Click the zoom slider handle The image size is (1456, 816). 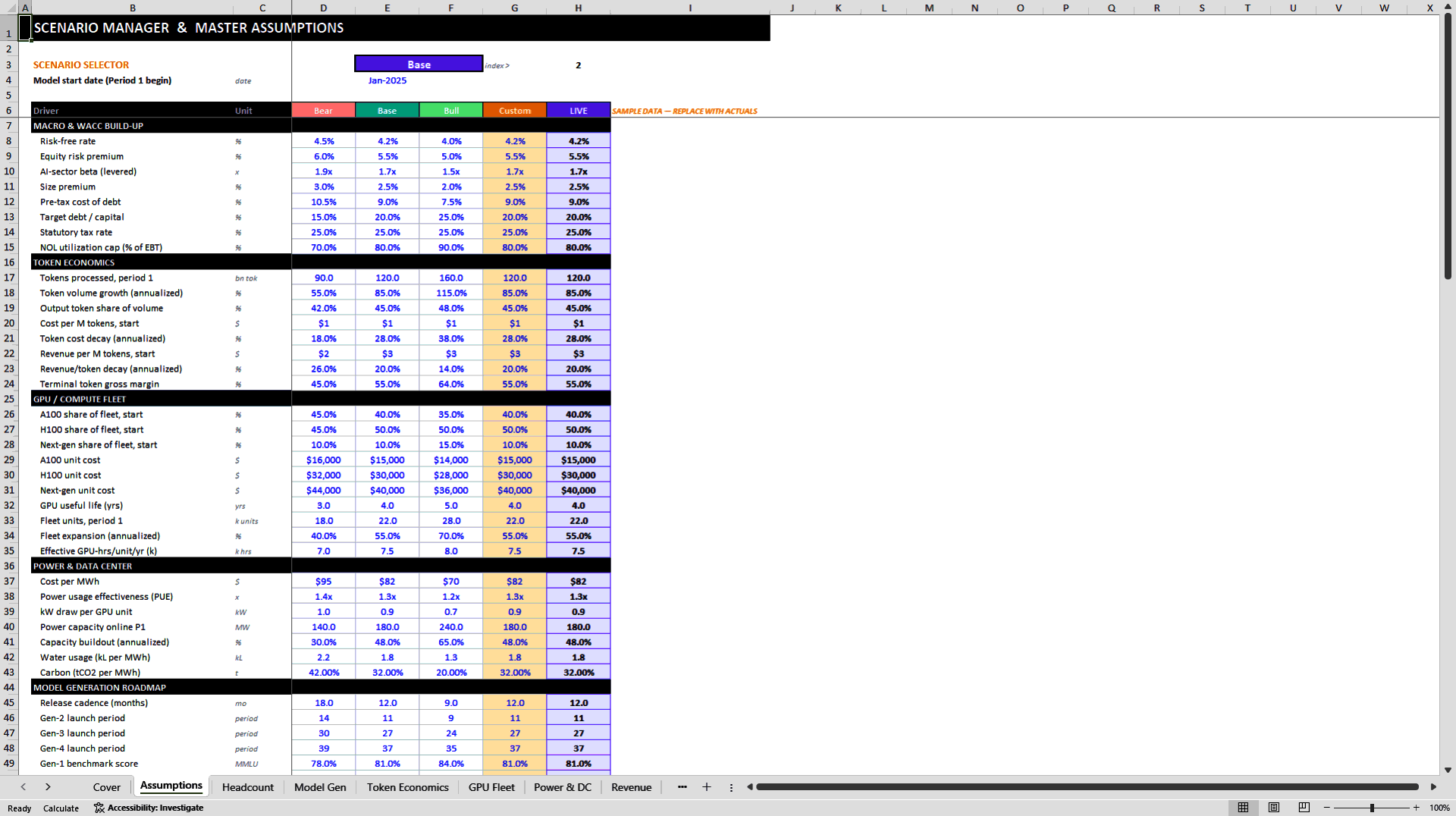(1372, 808)
